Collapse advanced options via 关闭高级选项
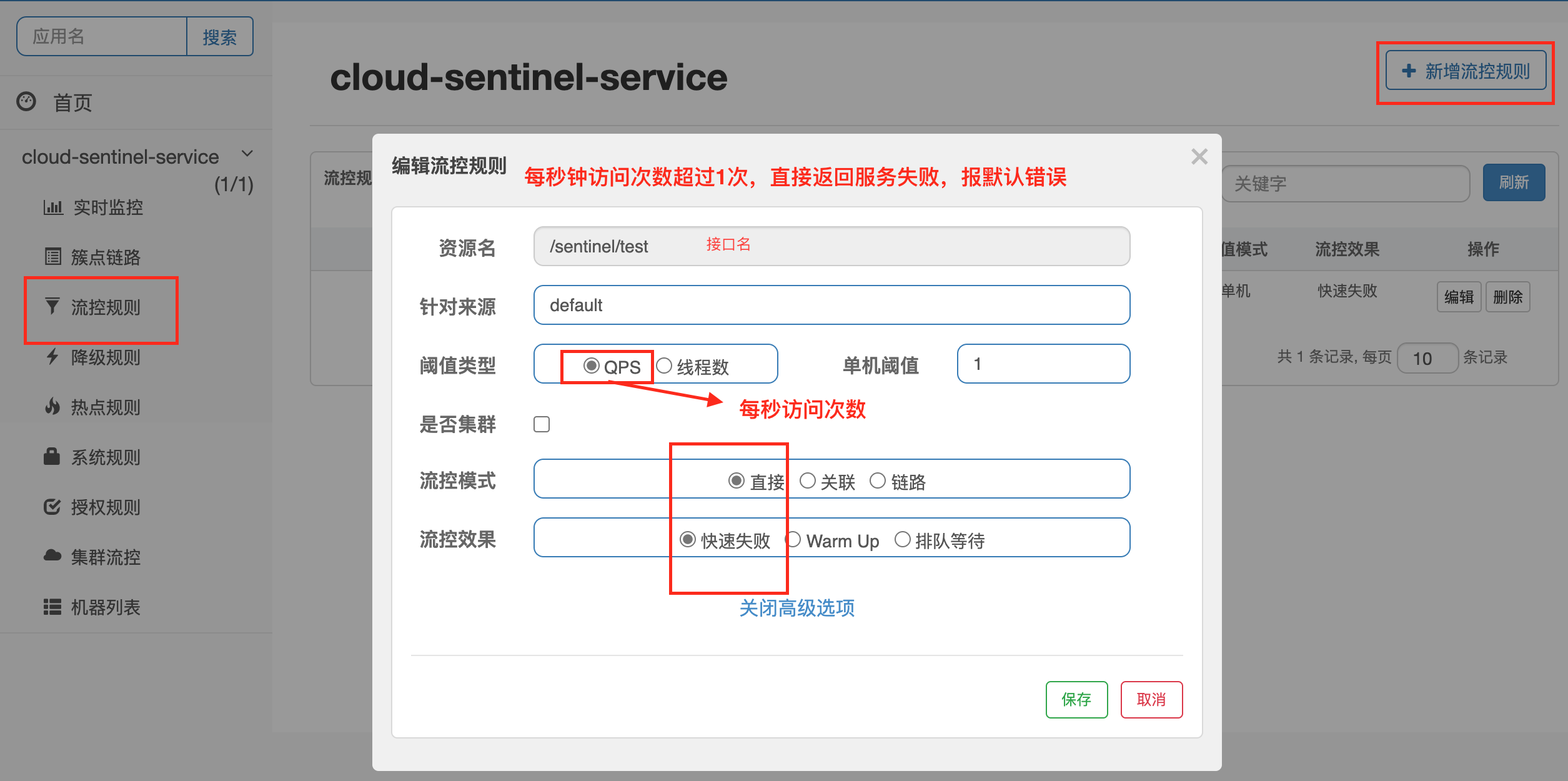 tap(796, 608)
